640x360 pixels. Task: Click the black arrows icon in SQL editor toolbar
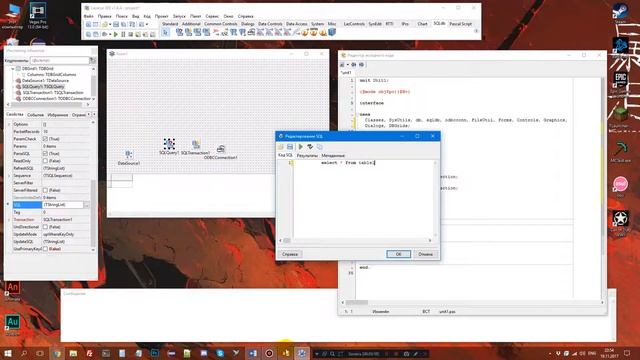coord(310,147)
